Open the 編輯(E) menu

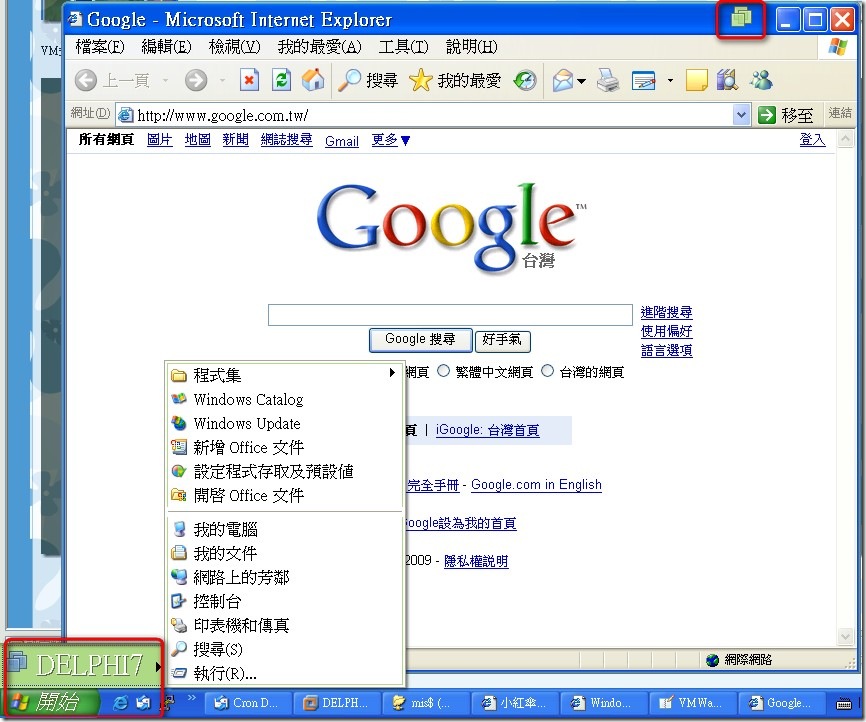tap(166, 47)
